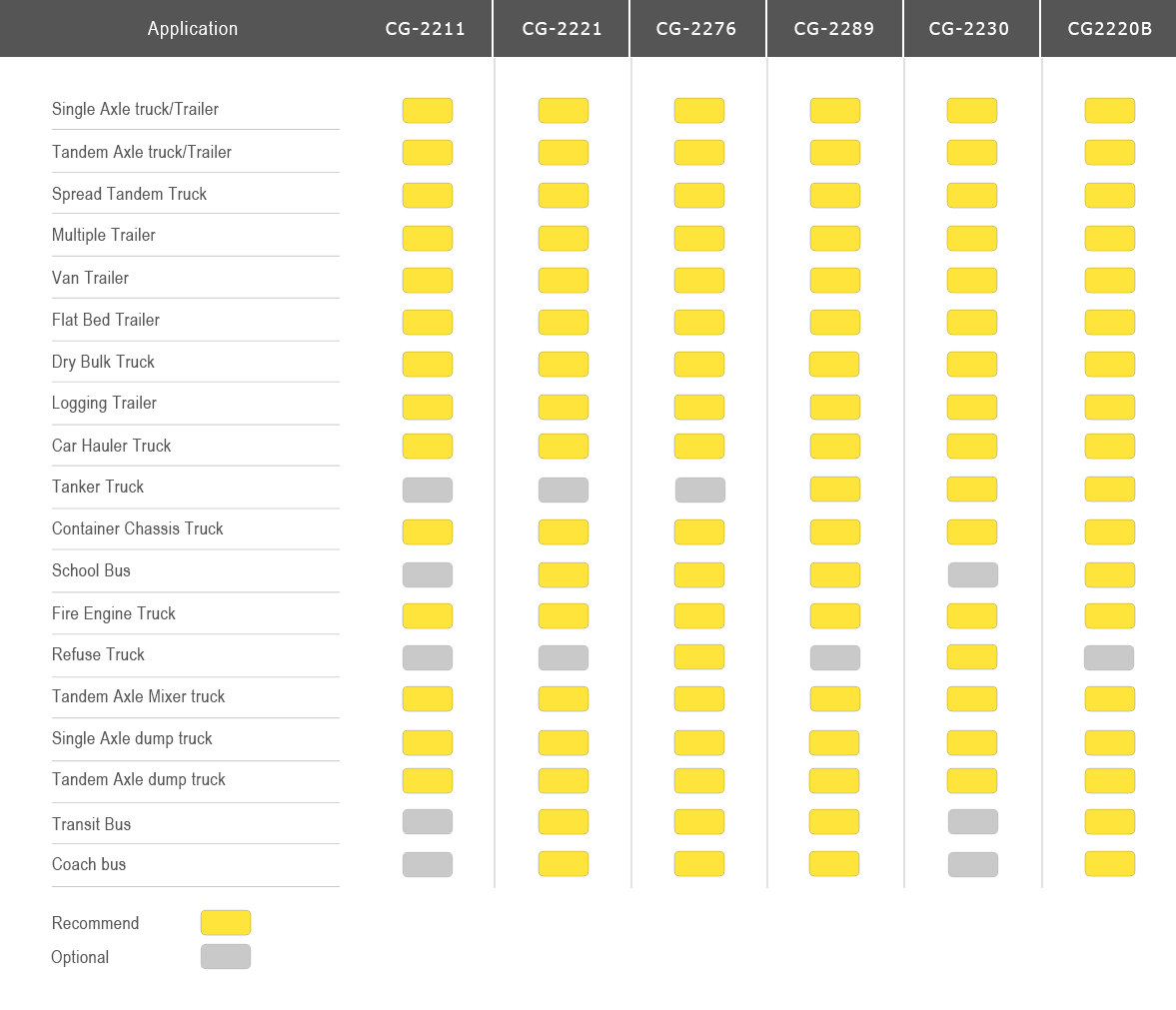The height and width of the screenshot is (1010, 1176).
Task: Select the CG-2221 column header
Action: coord(562,29)
